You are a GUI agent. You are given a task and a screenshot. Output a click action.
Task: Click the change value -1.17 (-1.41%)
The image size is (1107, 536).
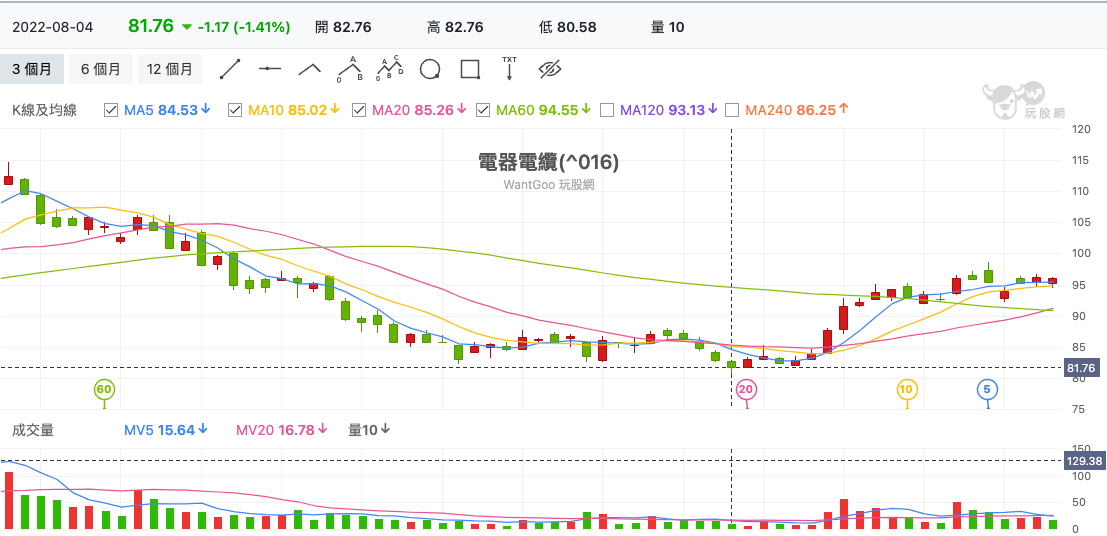[x=244, y=28]
